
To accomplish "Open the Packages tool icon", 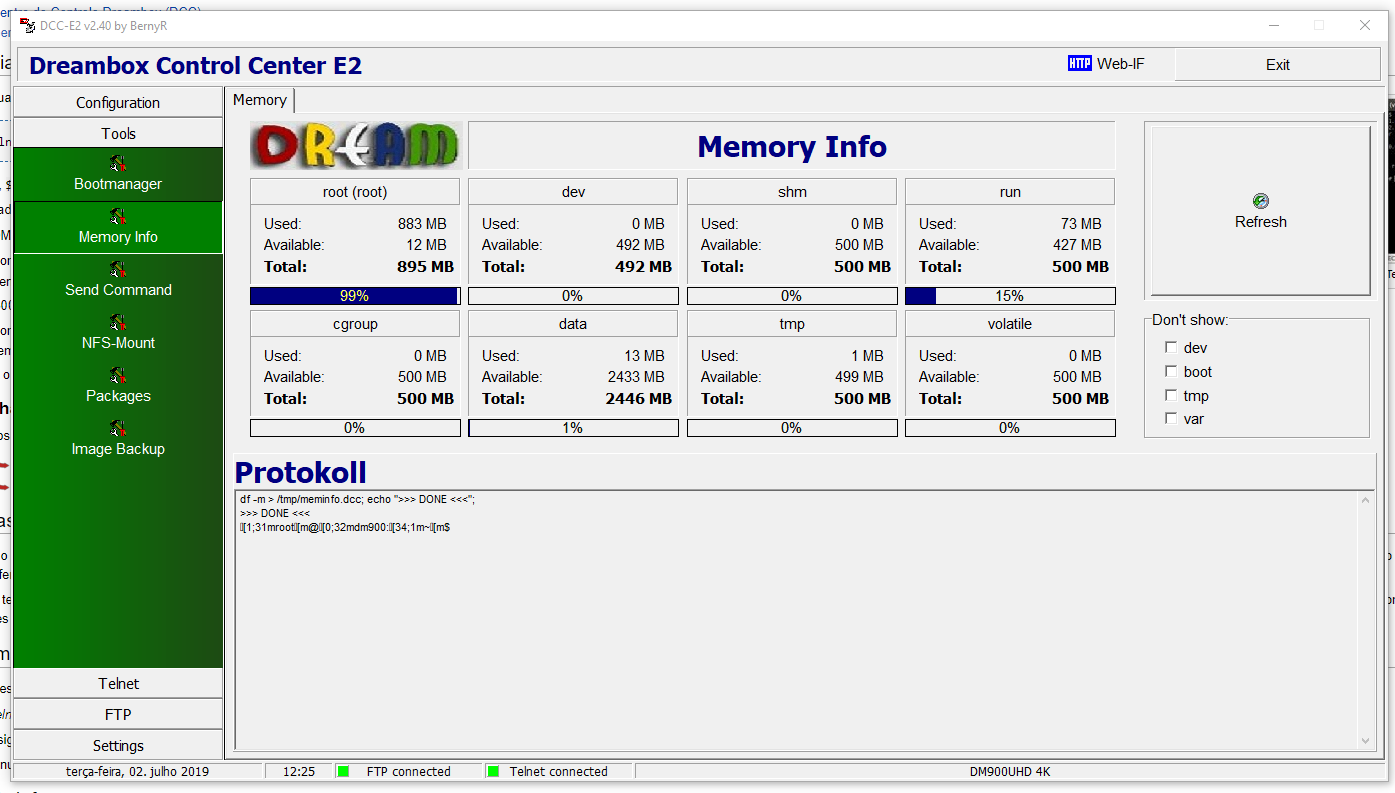I will tap(118, 376).
